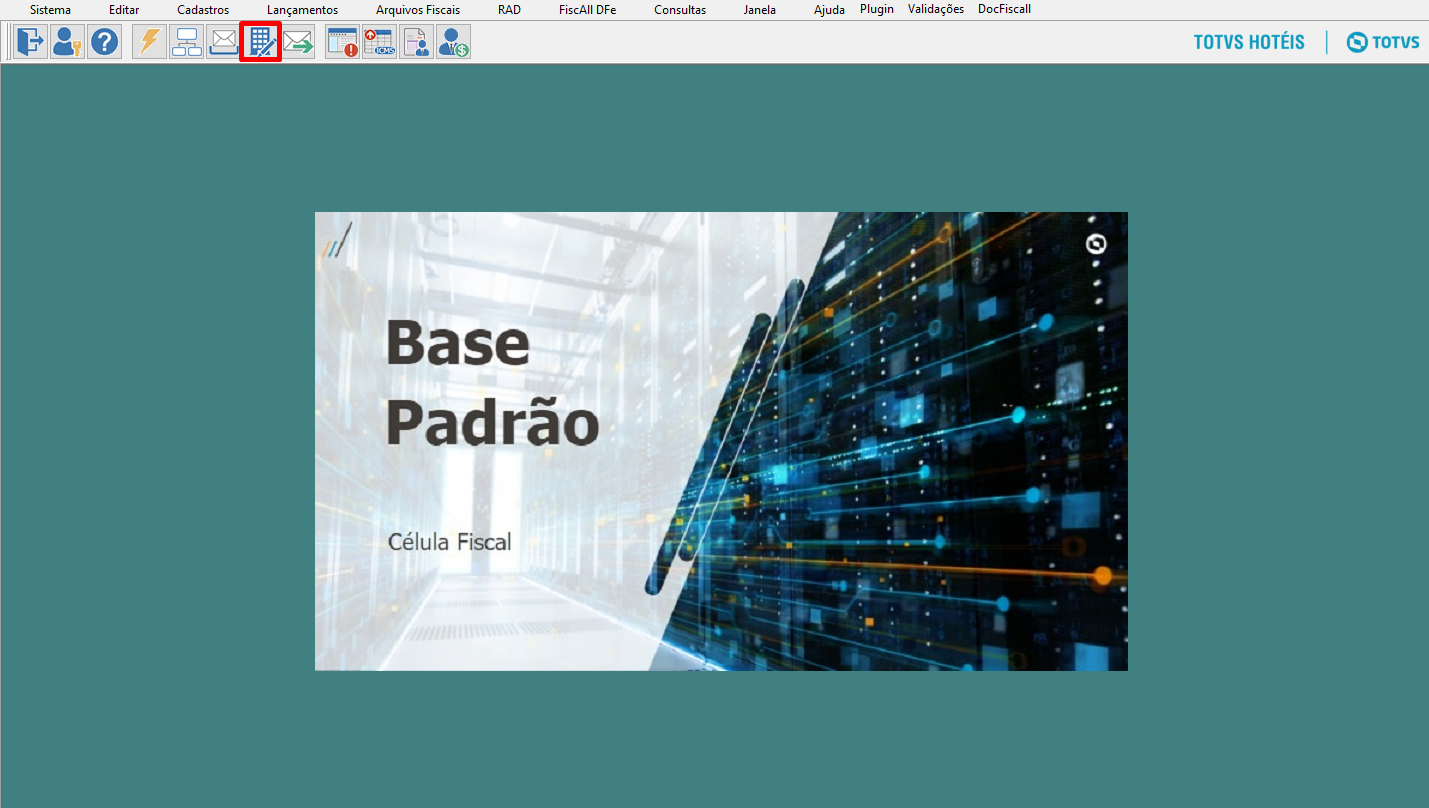Click the exit door icon in toolbar
The width and height of the screenshot is (1429, 808).
31,42
